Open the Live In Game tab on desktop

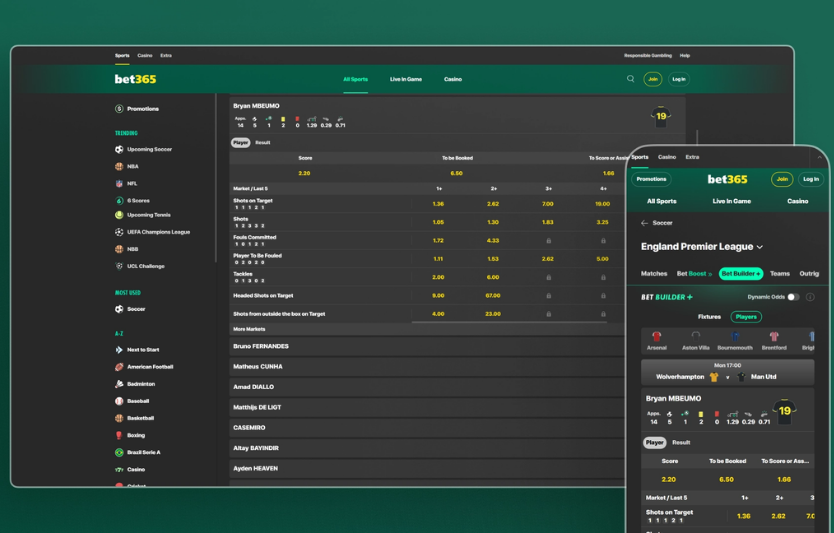click(406, 79)
